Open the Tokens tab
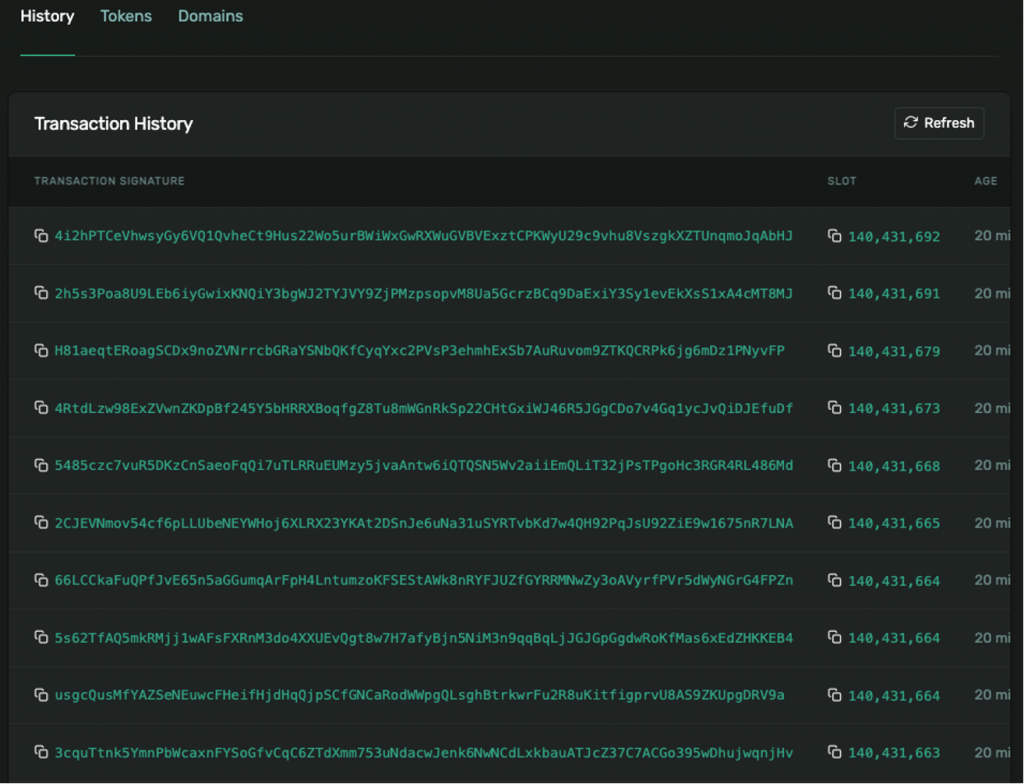1024x784 pixels. click(126, 16)
